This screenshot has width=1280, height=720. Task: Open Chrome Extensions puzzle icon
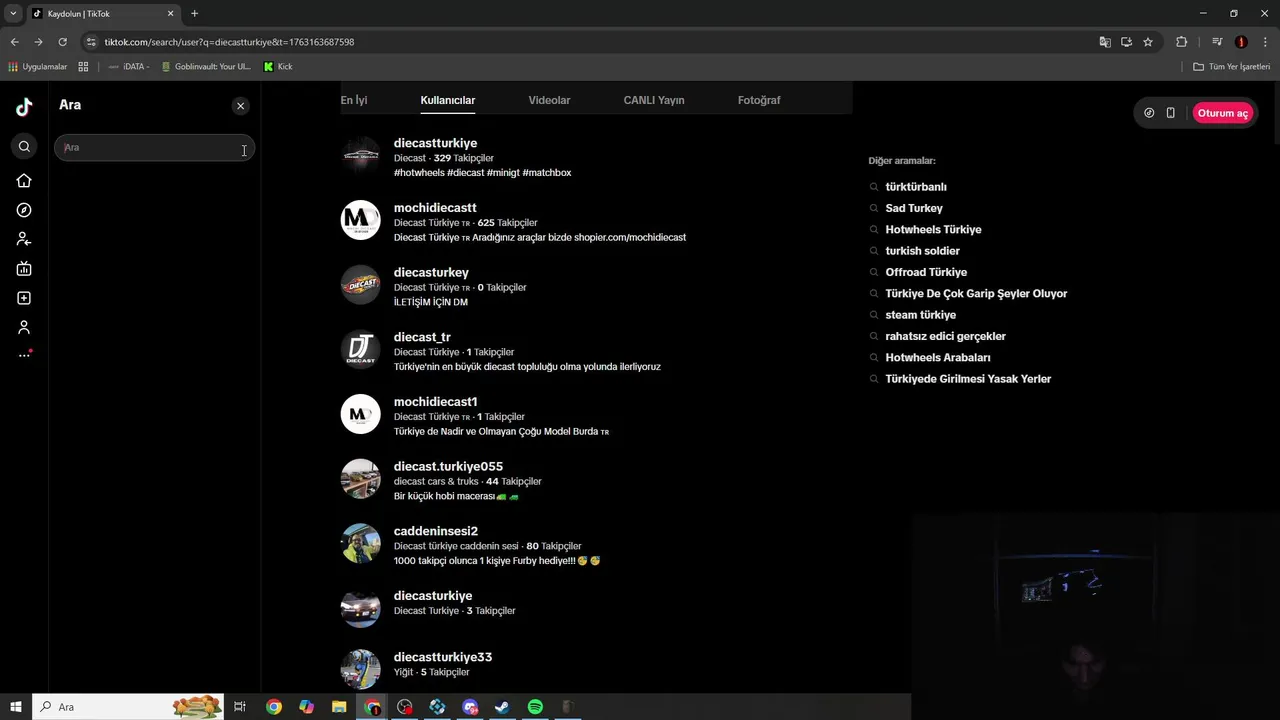tap(1181, 42)
